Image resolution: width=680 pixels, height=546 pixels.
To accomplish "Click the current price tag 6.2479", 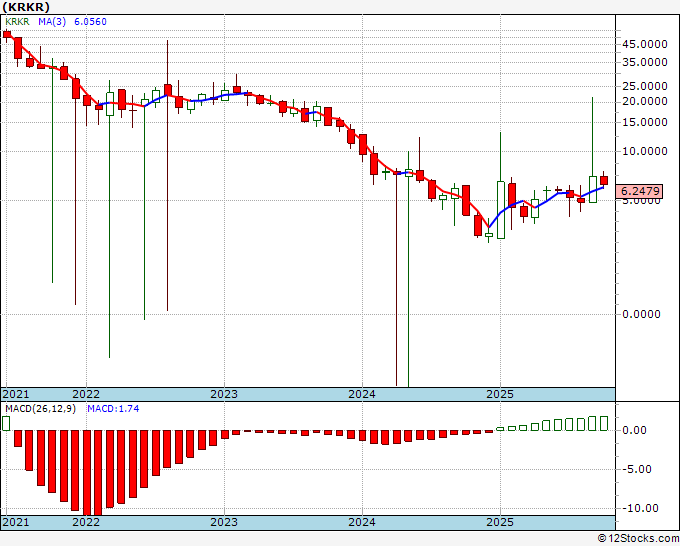I will click(x=640, y=191).
